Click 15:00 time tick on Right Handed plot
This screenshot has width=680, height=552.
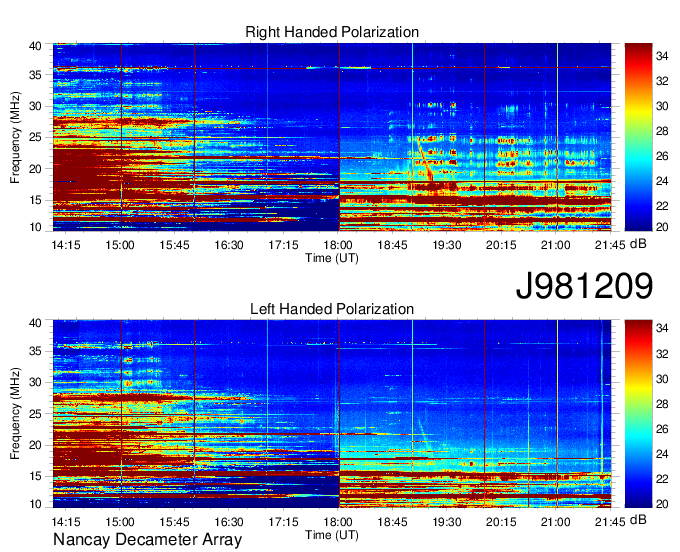pos(120,245)
